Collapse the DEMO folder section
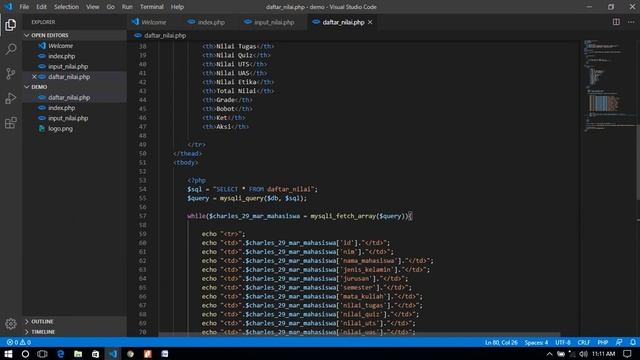Image resolution: width=640 pixels, height=360 pixels. click(75, 87)
